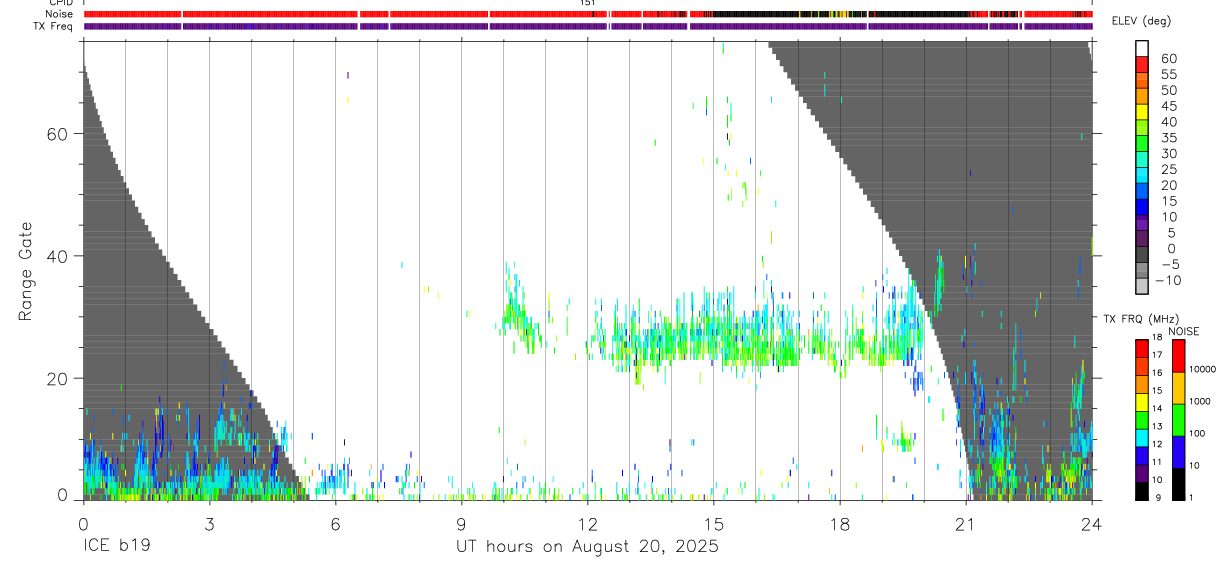This screenshot has width=1228, height=567.
Task: Click the elevation colorbar label 25
Action: [1168, 170]
